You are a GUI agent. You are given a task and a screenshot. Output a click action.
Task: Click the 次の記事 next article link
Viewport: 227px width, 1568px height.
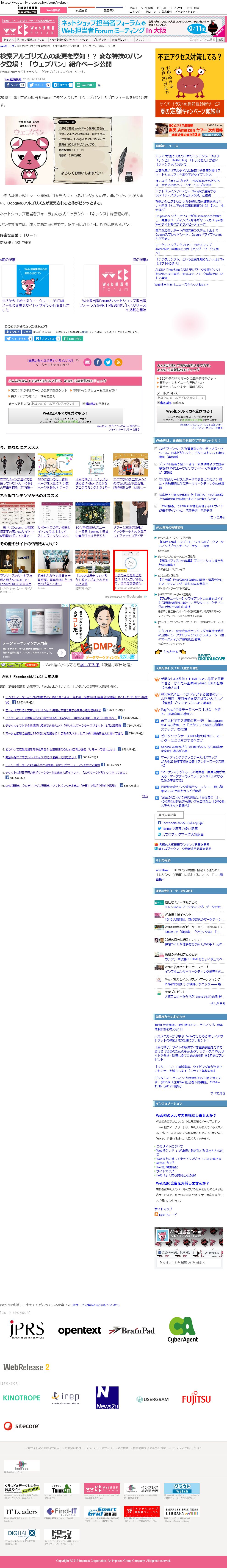pos(139,259)
